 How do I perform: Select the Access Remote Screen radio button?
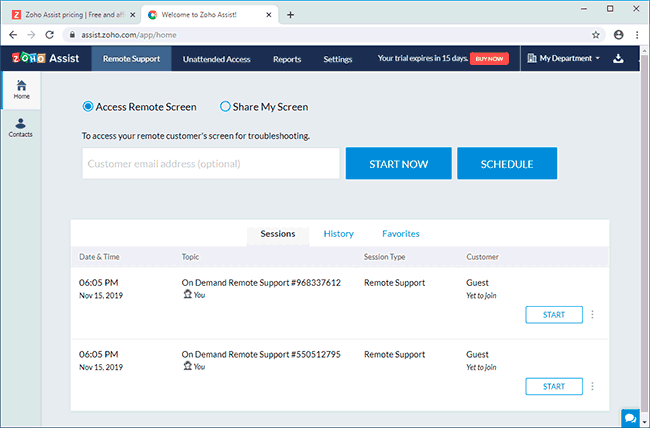(x=88, y=107)
